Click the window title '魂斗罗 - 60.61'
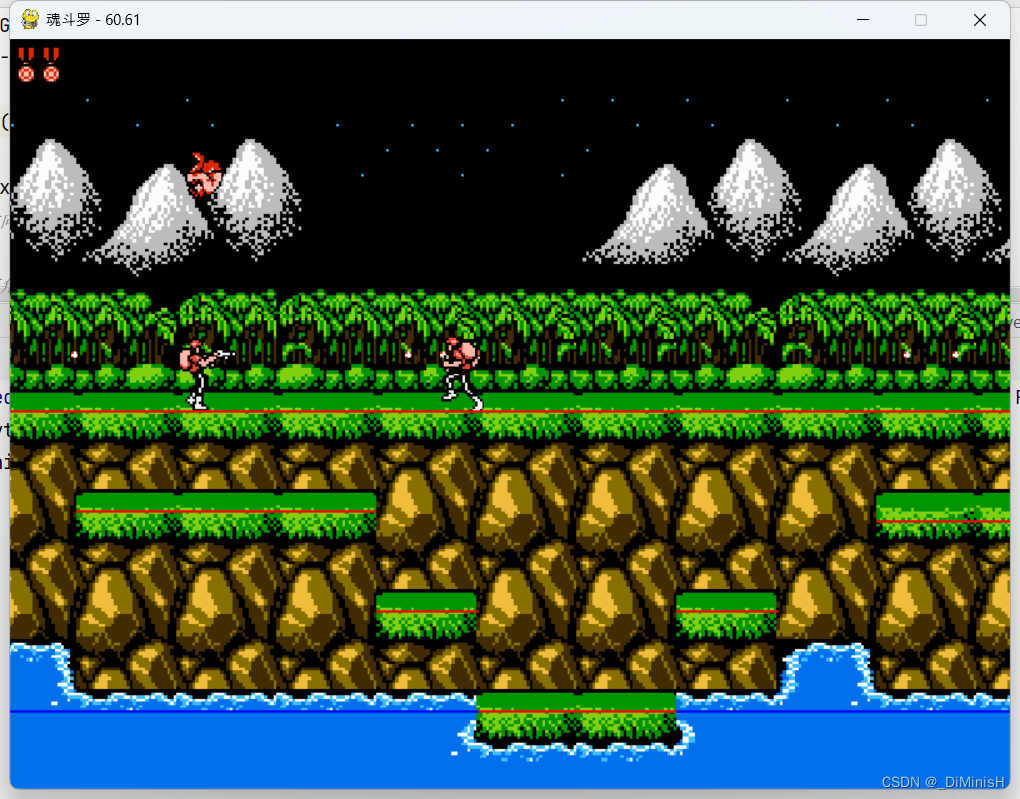The image size is (1020, 799). point(93,20)
